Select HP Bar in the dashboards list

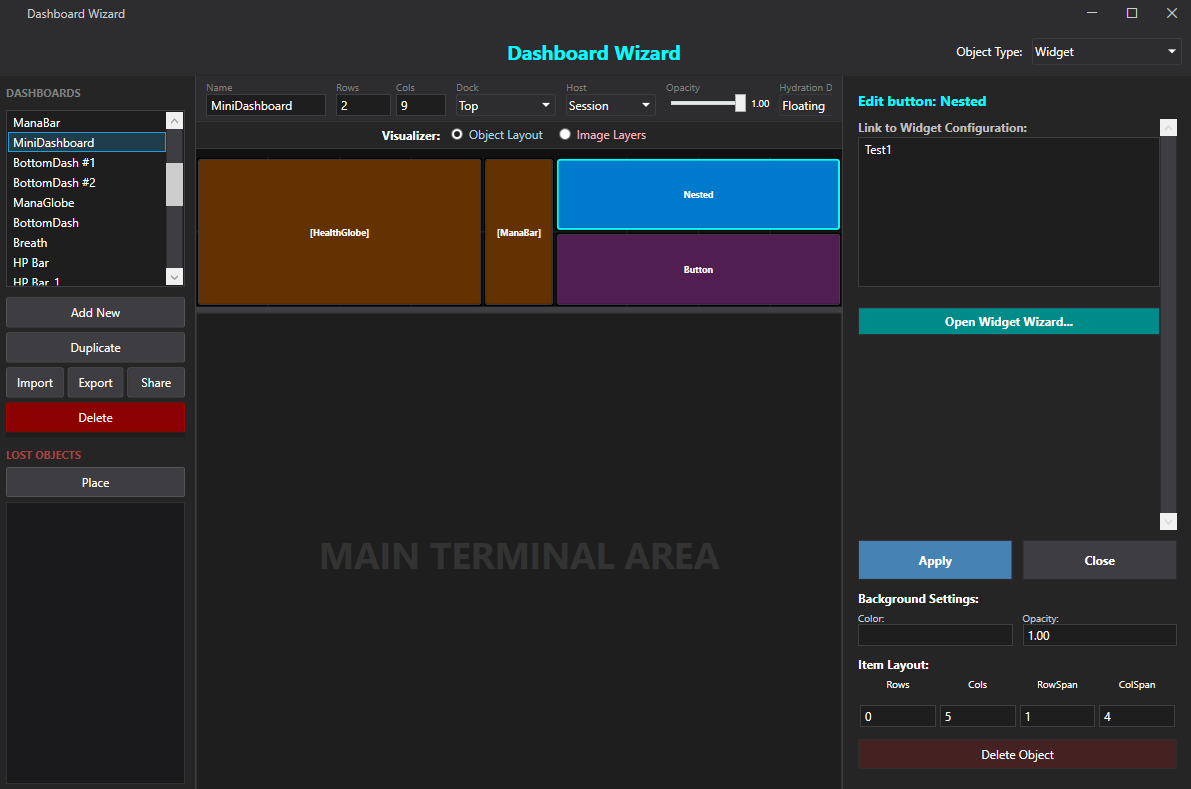[87, 263]
